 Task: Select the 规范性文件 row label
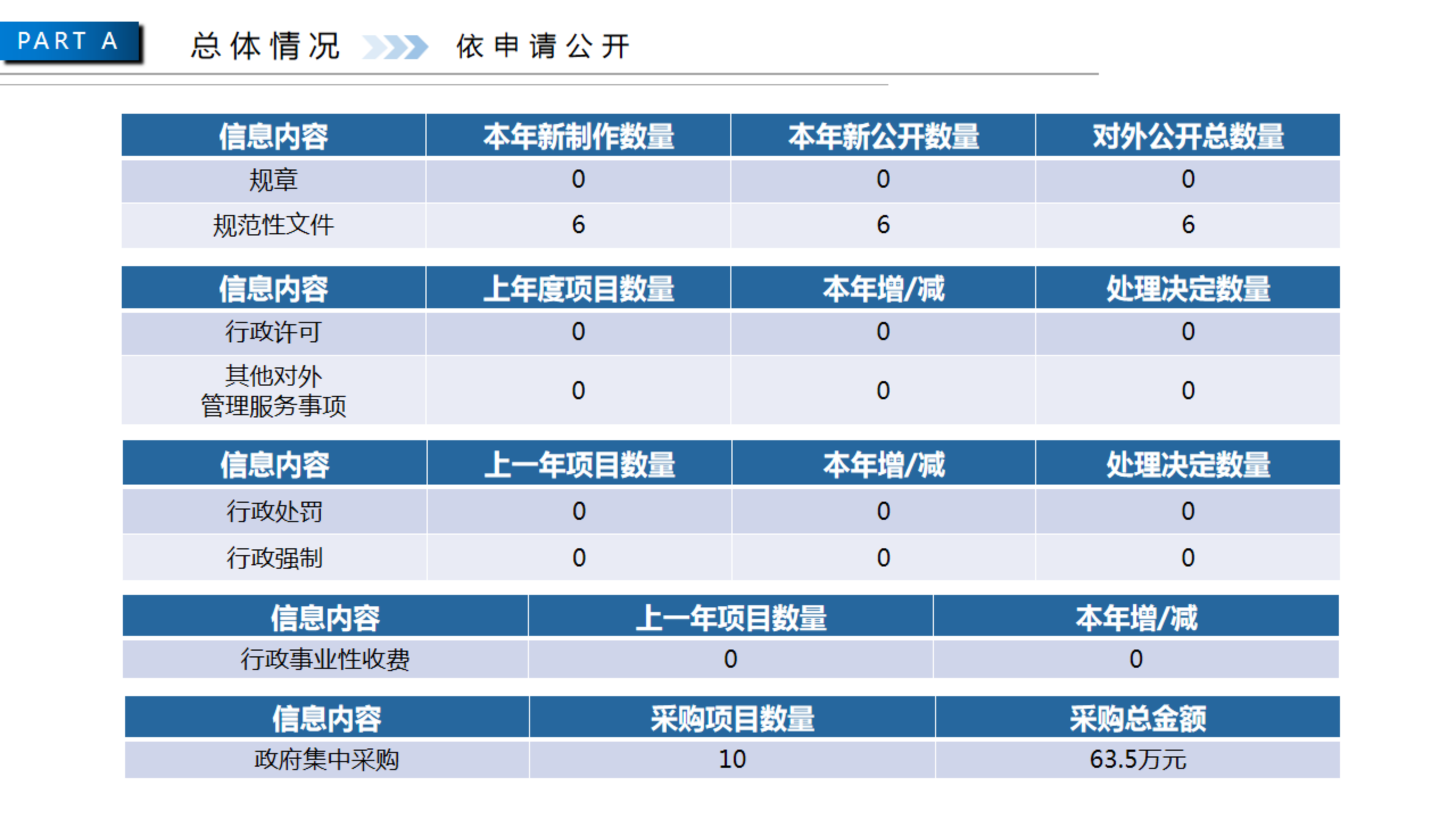tap(274, 225)
